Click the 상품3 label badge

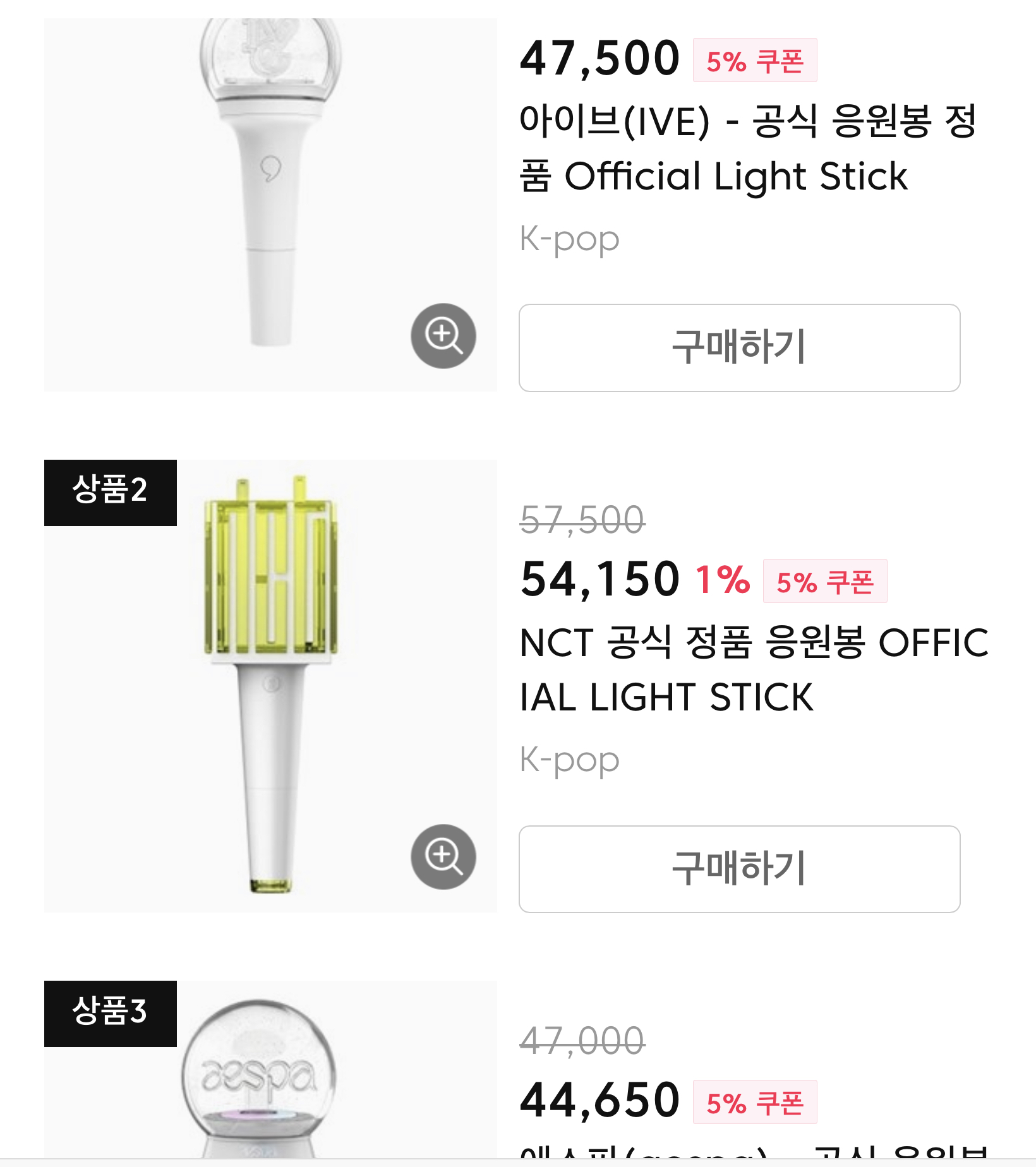tap(111, 1014)
